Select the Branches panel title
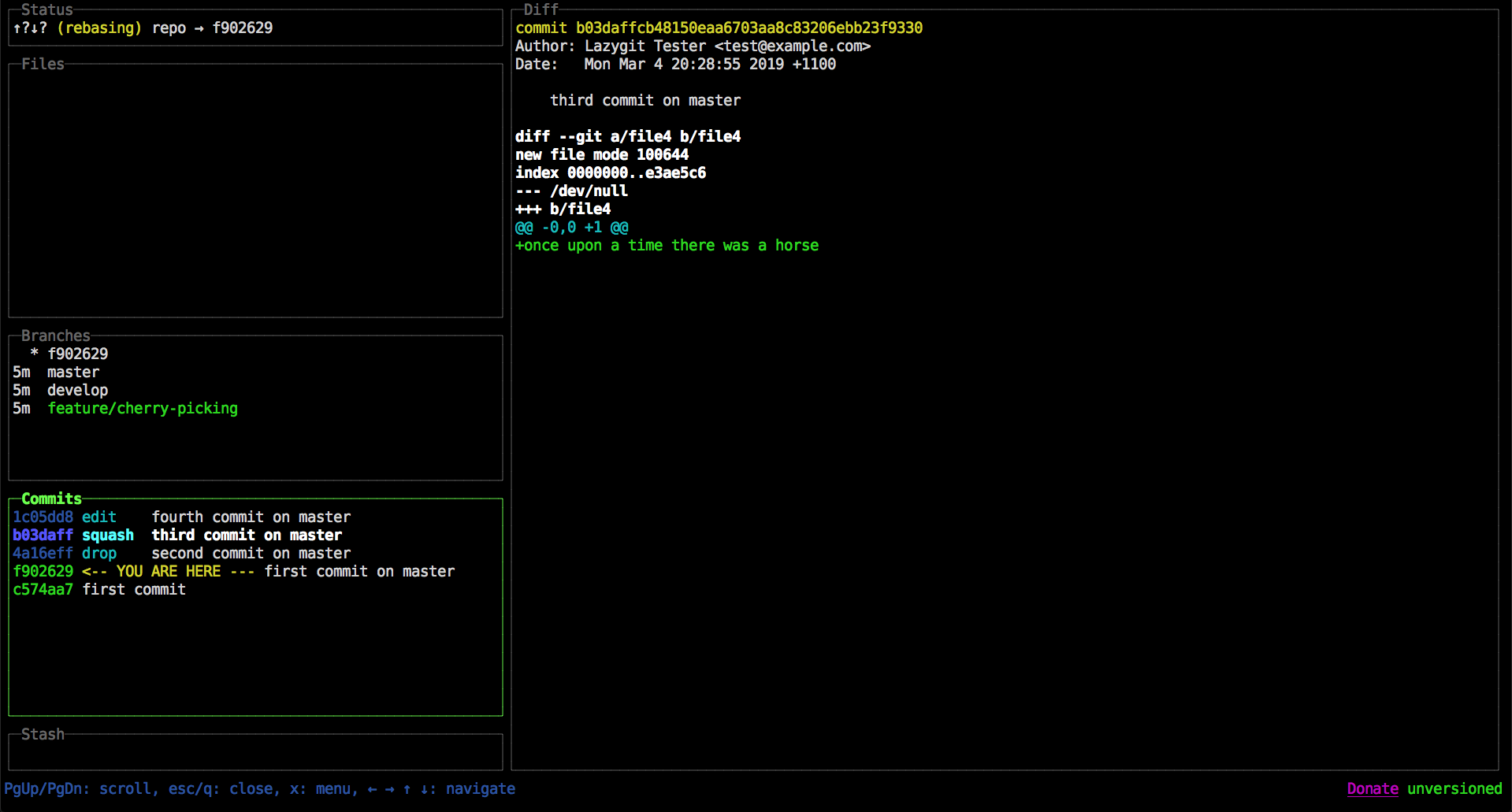Image resolution: width=1512 pixels, height=812 pixels. (x=55, y=336)
